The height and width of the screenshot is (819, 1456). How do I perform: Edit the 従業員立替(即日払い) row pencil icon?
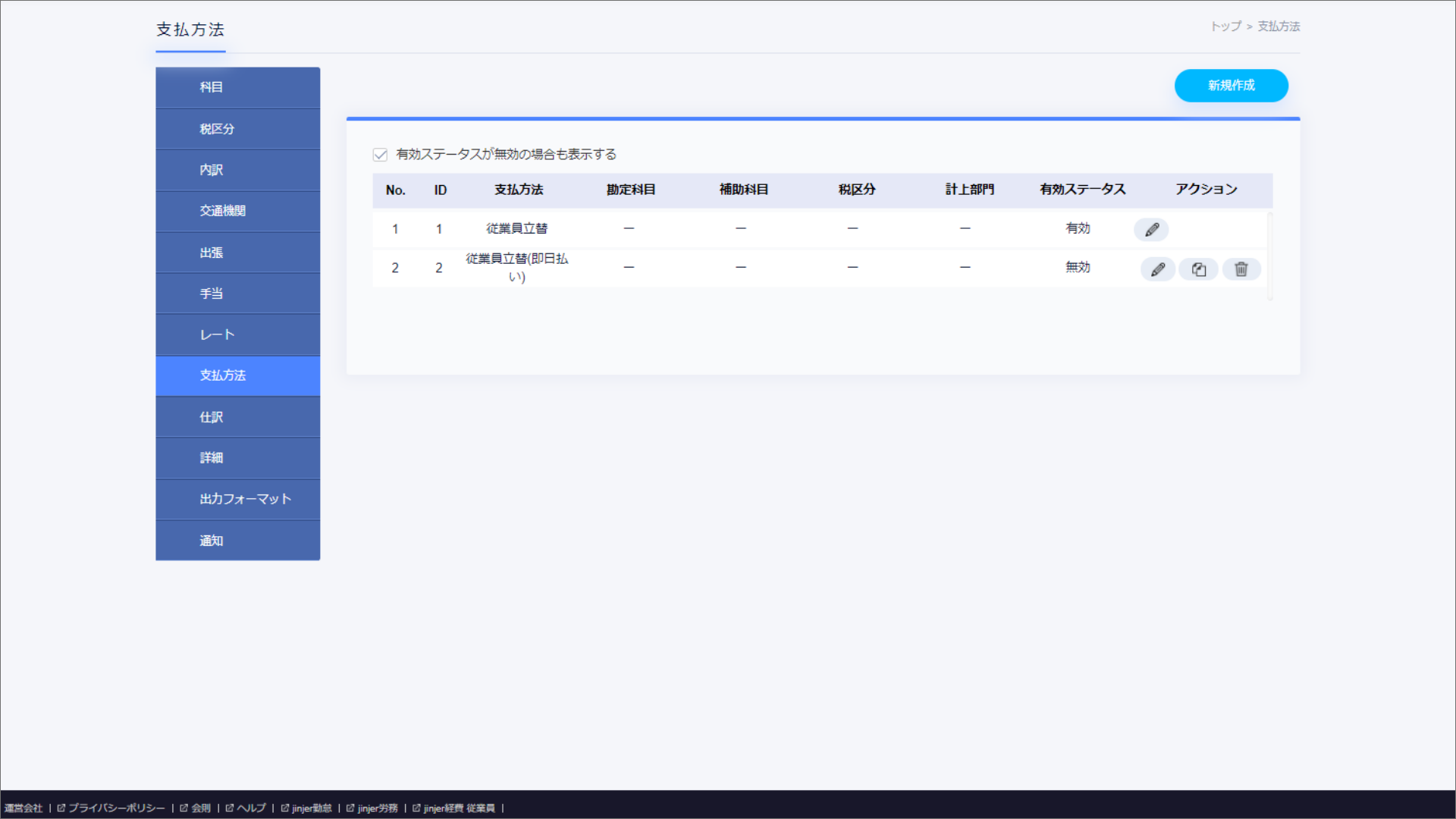pos(1157,269)
